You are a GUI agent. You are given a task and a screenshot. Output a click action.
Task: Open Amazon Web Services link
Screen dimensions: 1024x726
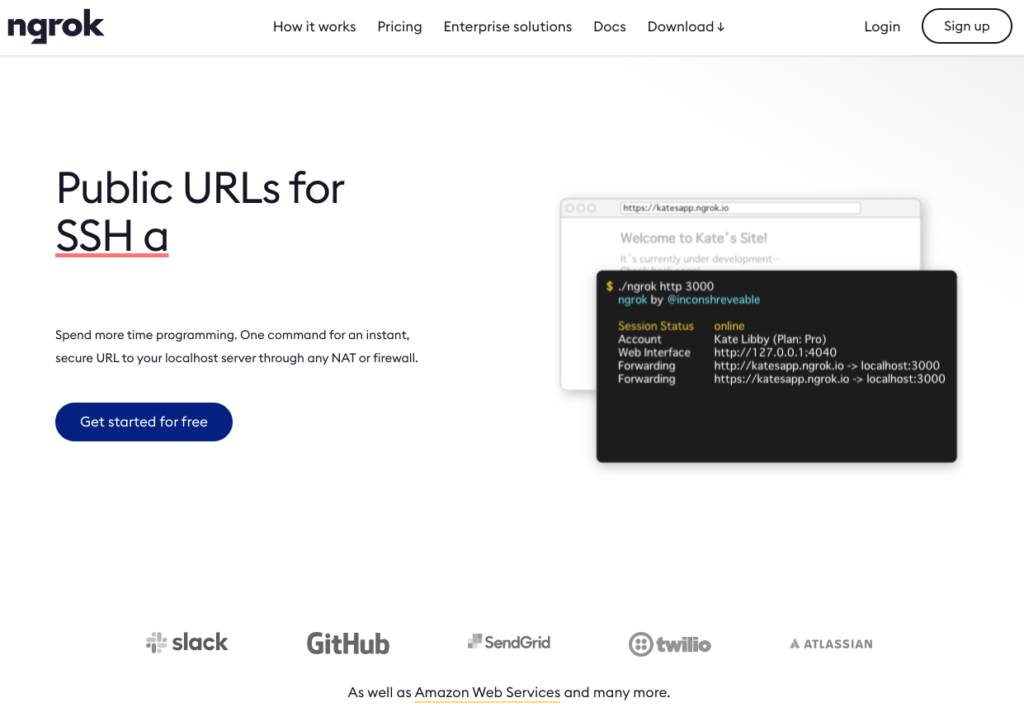pyautogui.click(x=487, y=692)
